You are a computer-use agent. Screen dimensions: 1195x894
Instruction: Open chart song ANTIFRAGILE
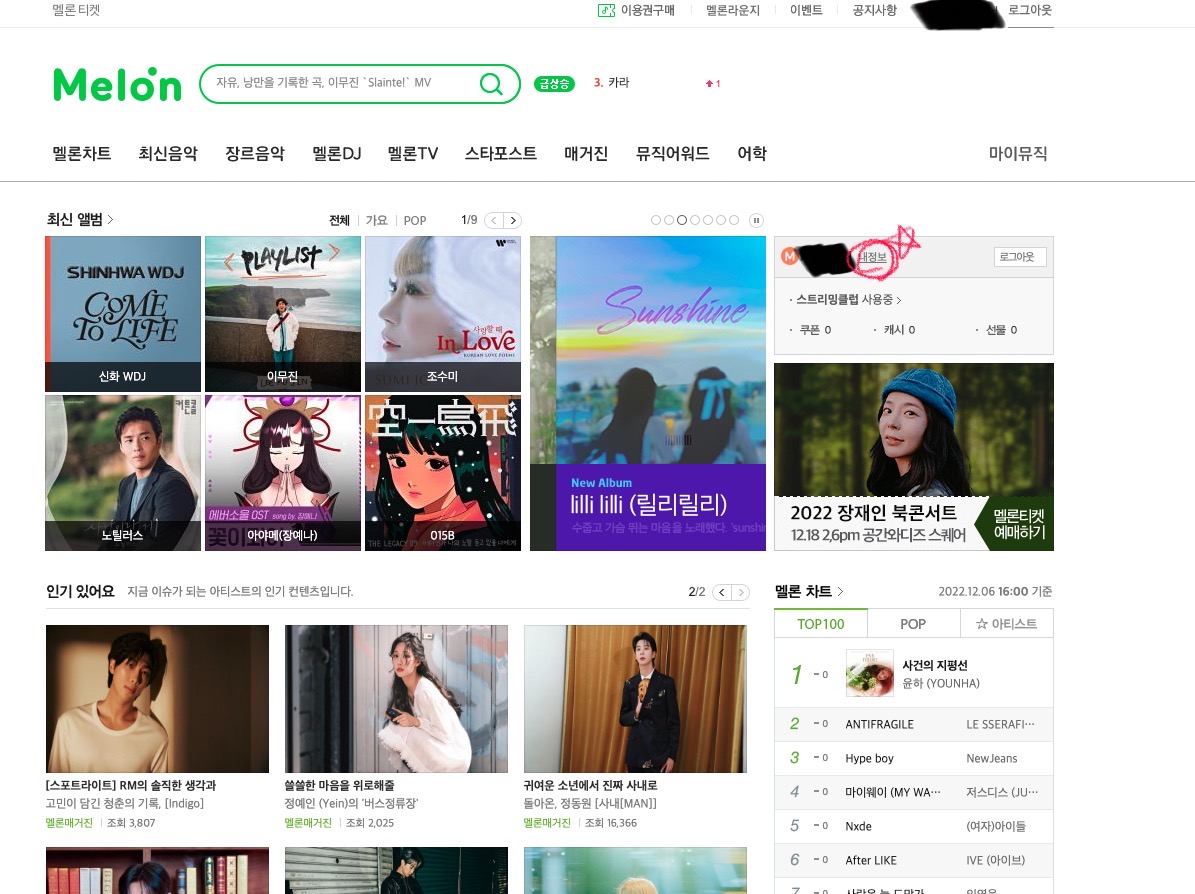[x=879, y=724]
